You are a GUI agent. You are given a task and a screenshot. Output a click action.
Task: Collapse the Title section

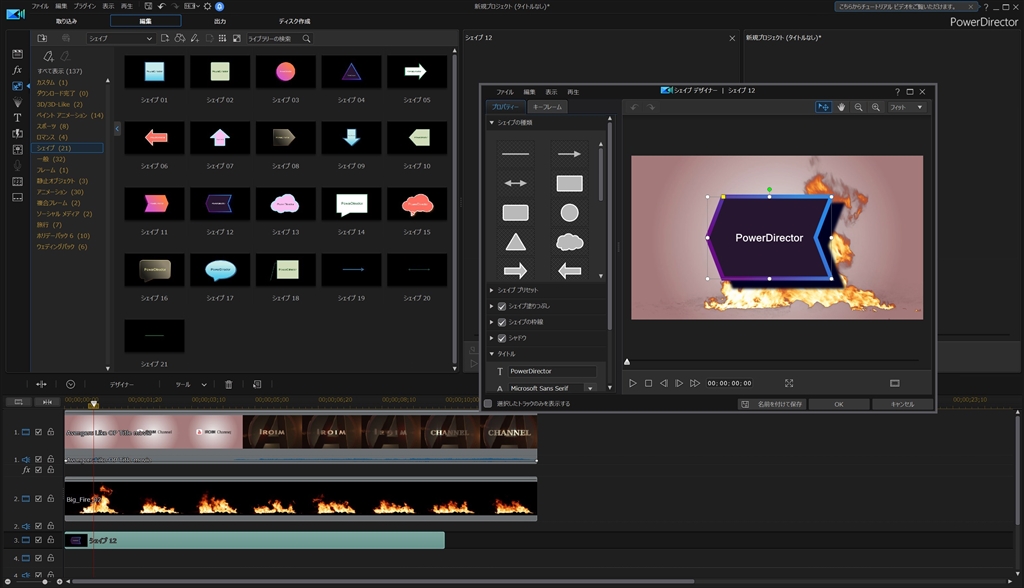pos(492,354)
